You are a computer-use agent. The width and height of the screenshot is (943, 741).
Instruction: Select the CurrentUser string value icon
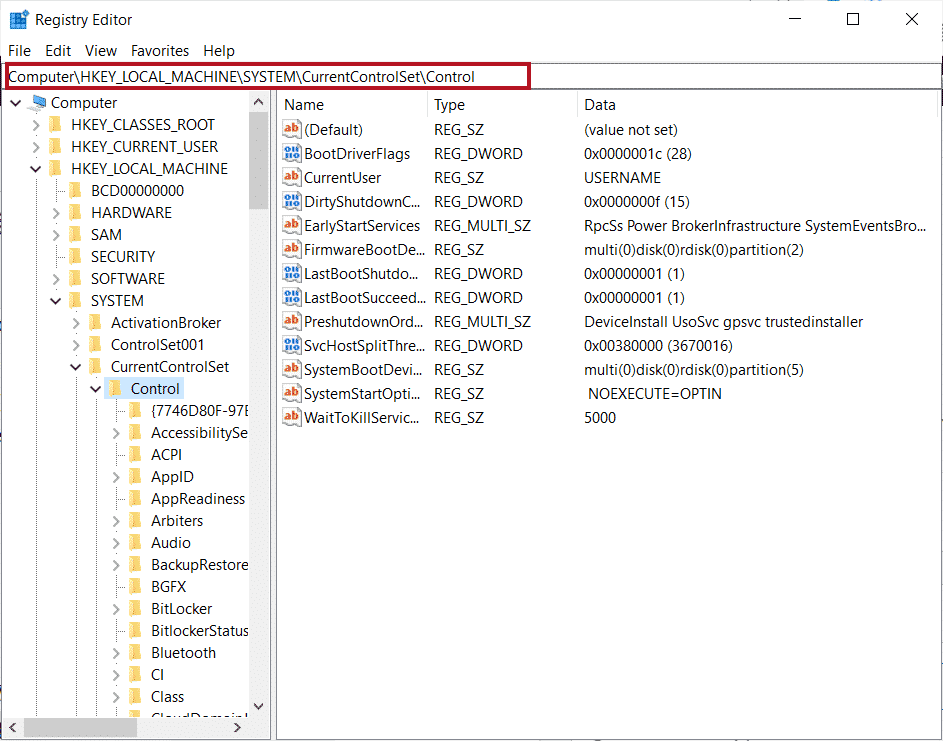click(292, 177)
